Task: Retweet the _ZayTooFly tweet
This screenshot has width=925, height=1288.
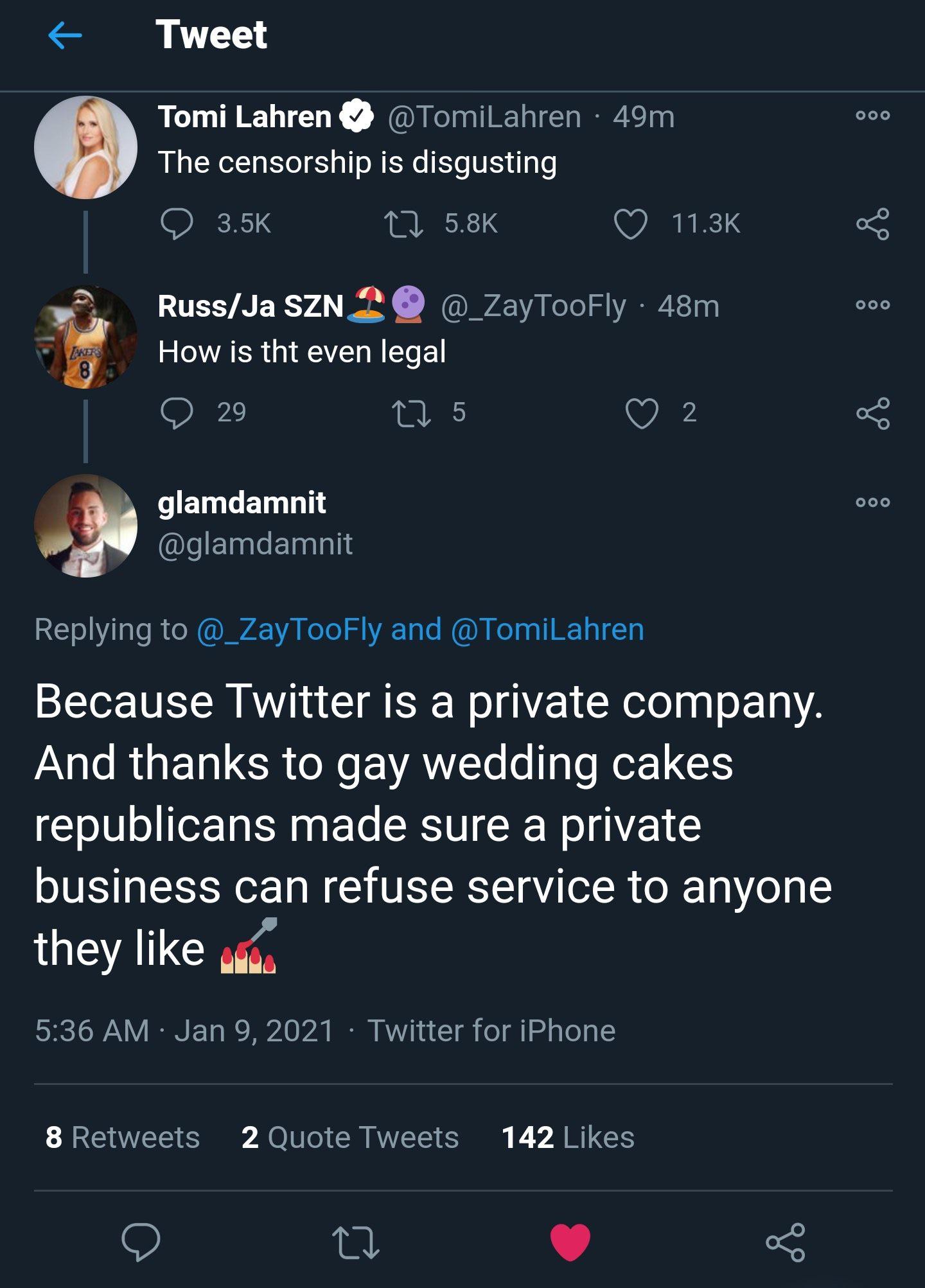Action: [411, 413]
